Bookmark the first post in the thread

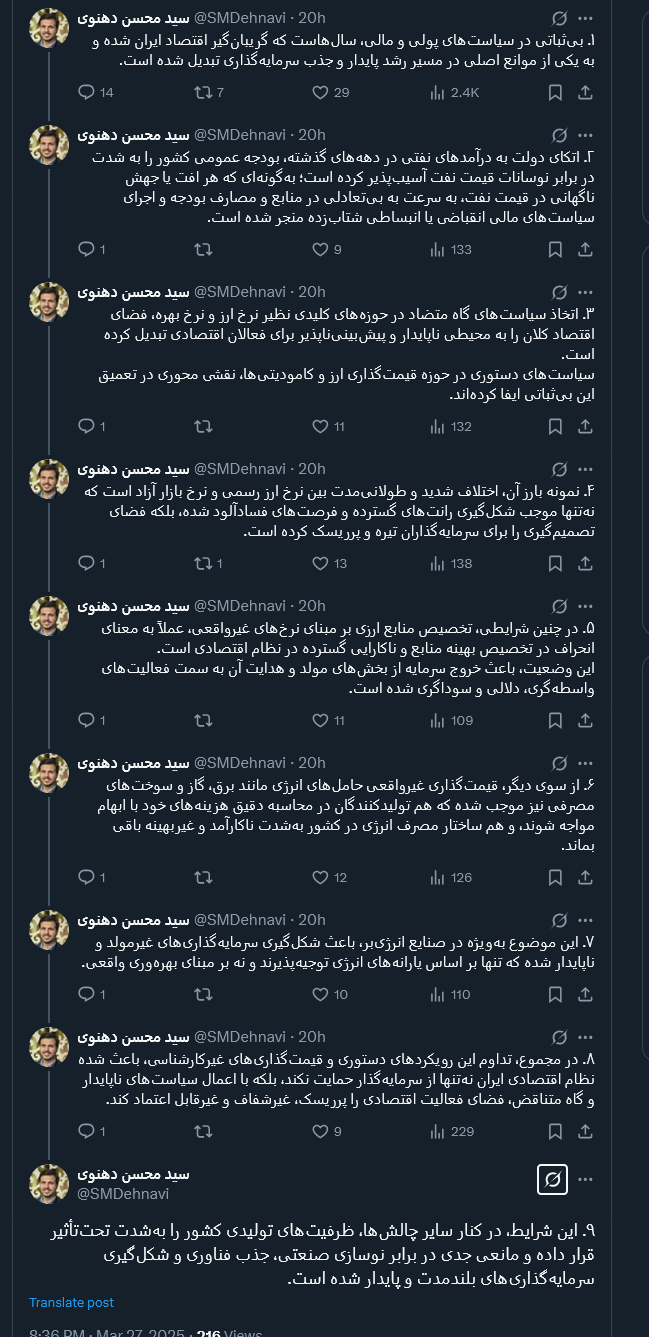pyautogui.click(x=555, y=93)
